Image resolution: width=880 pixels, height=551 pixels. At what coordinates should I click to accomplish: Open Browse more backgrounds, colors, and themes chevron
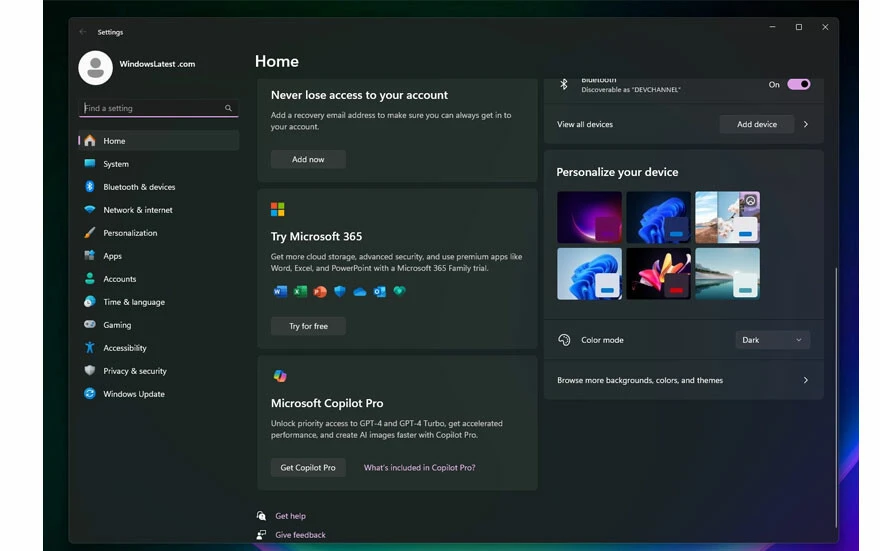(806, 380)
